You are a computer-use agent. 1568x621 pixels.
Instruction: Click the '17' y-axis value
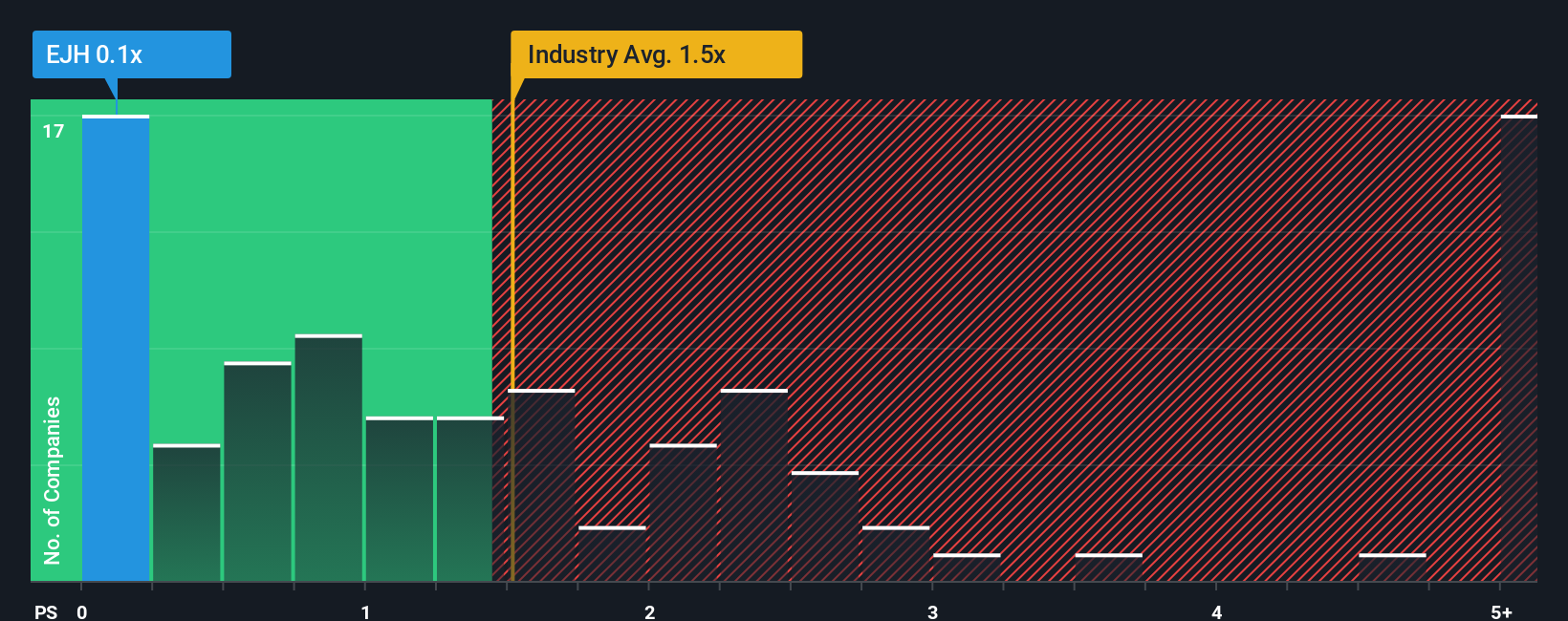54,132
